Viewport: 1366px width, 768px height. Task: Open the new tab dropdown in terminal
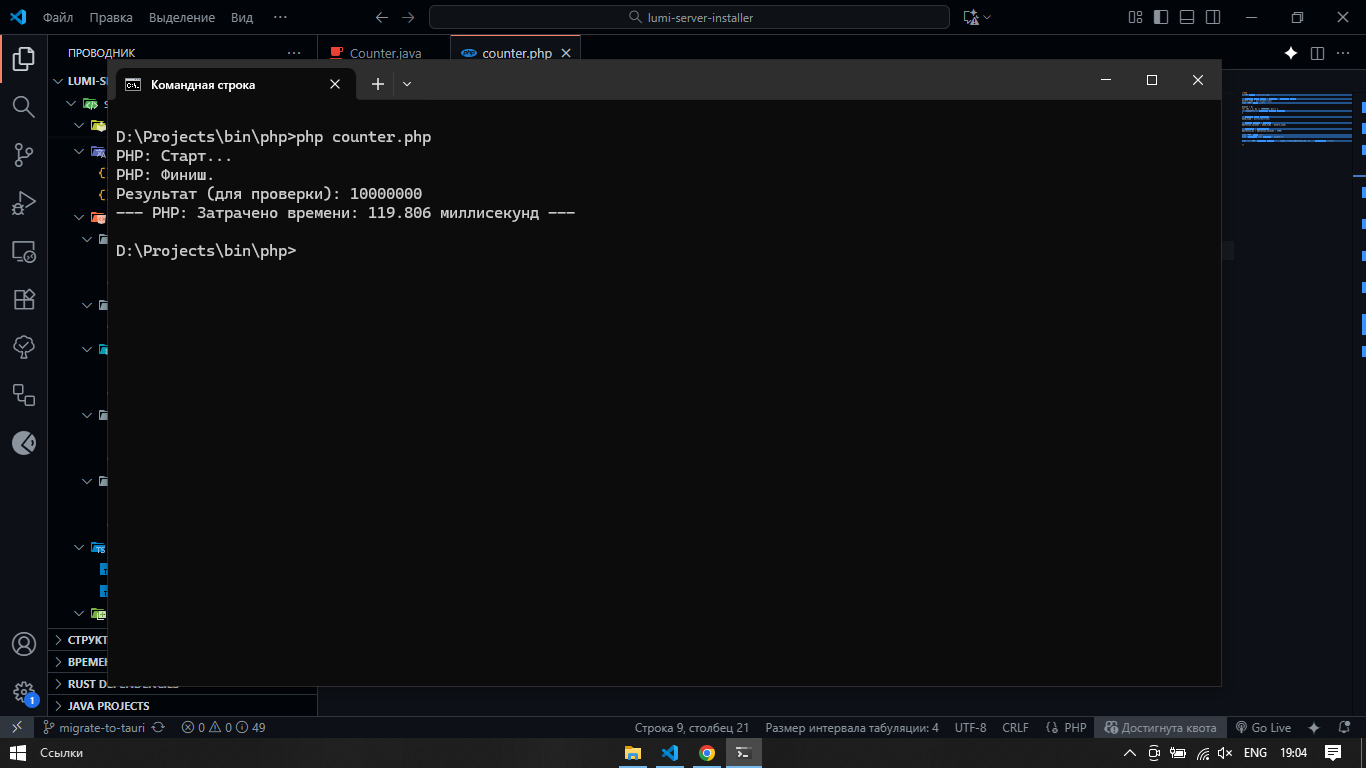[x=407, y=85]
